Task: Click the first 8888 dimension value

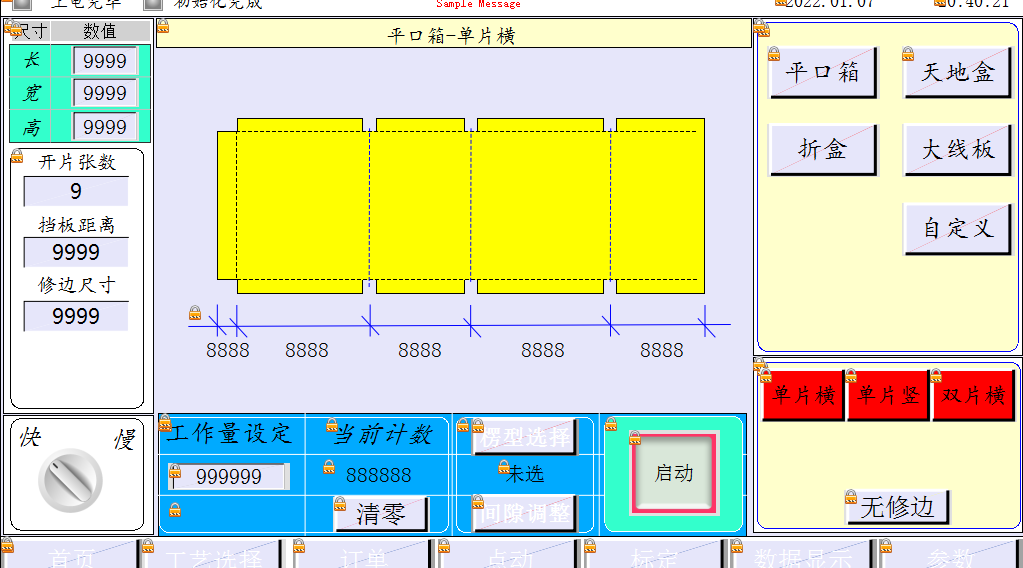Action: [x=228, y=351]
